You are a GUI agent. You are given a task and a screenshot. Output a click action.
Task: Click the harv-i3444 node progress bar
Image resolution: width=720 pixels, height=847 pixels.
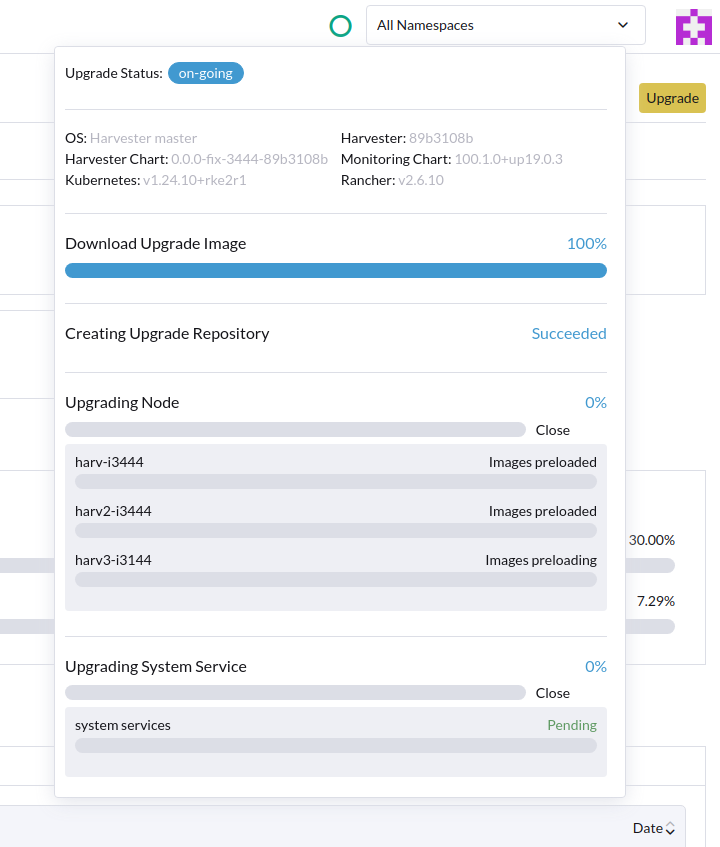[335, 482]
